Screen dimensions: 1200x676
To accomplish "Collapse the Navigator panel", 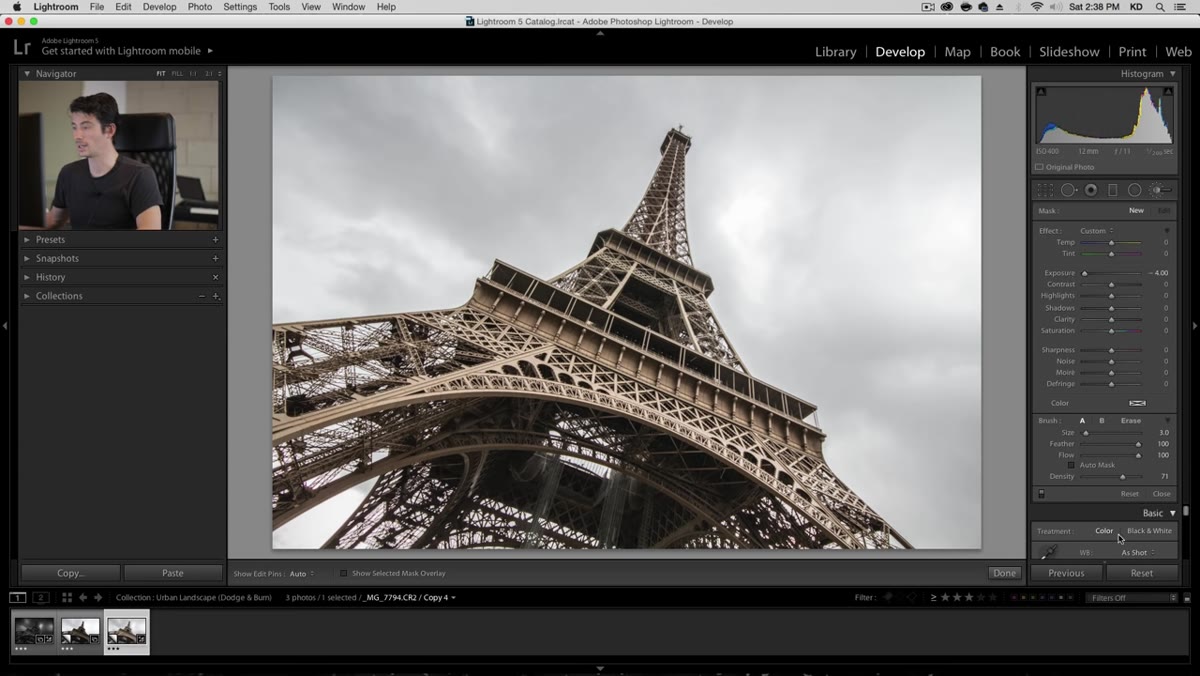I will coord(27,74).
